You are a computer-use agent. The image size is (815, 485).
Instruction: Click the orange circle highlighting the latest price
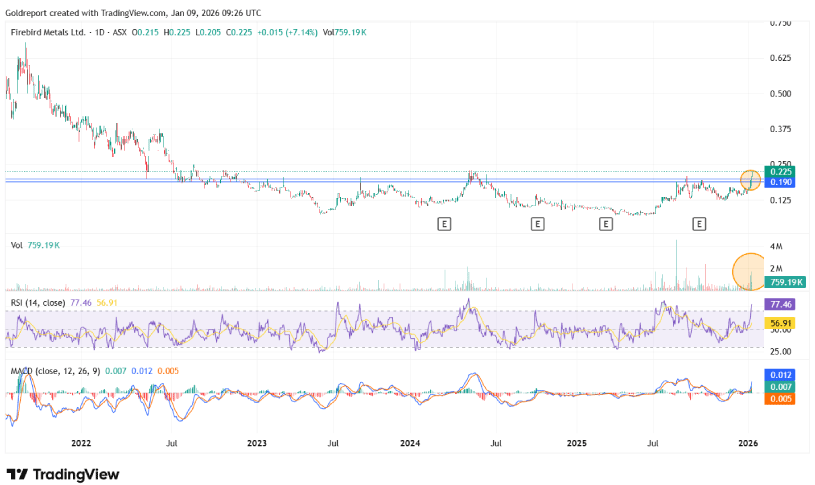pyautogui.click(x=751, y=180)
